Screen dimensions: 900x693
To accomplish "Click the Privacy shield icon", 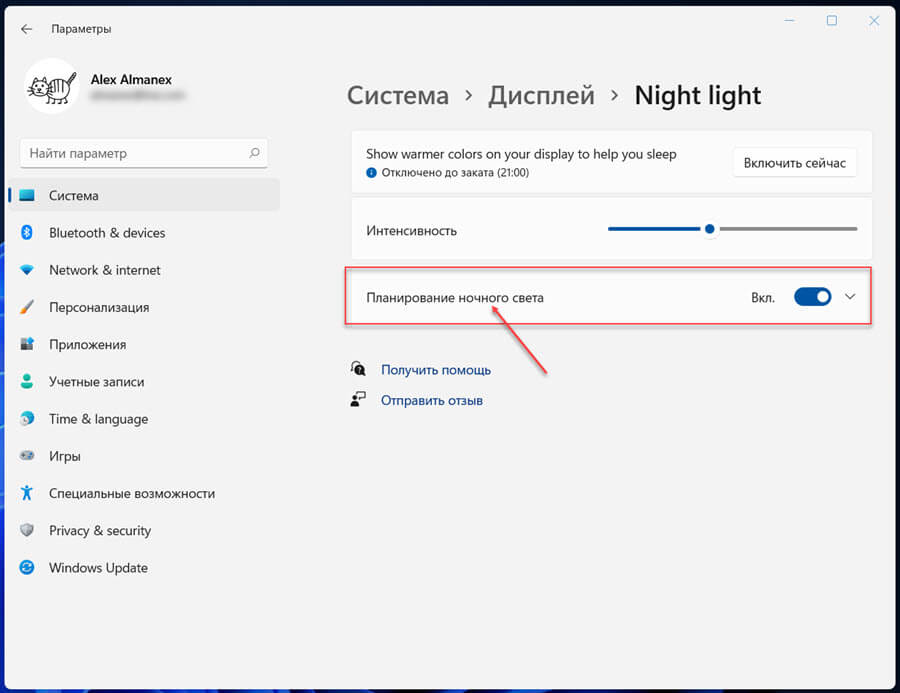I will pyautogui.click(x=26, y=530).
